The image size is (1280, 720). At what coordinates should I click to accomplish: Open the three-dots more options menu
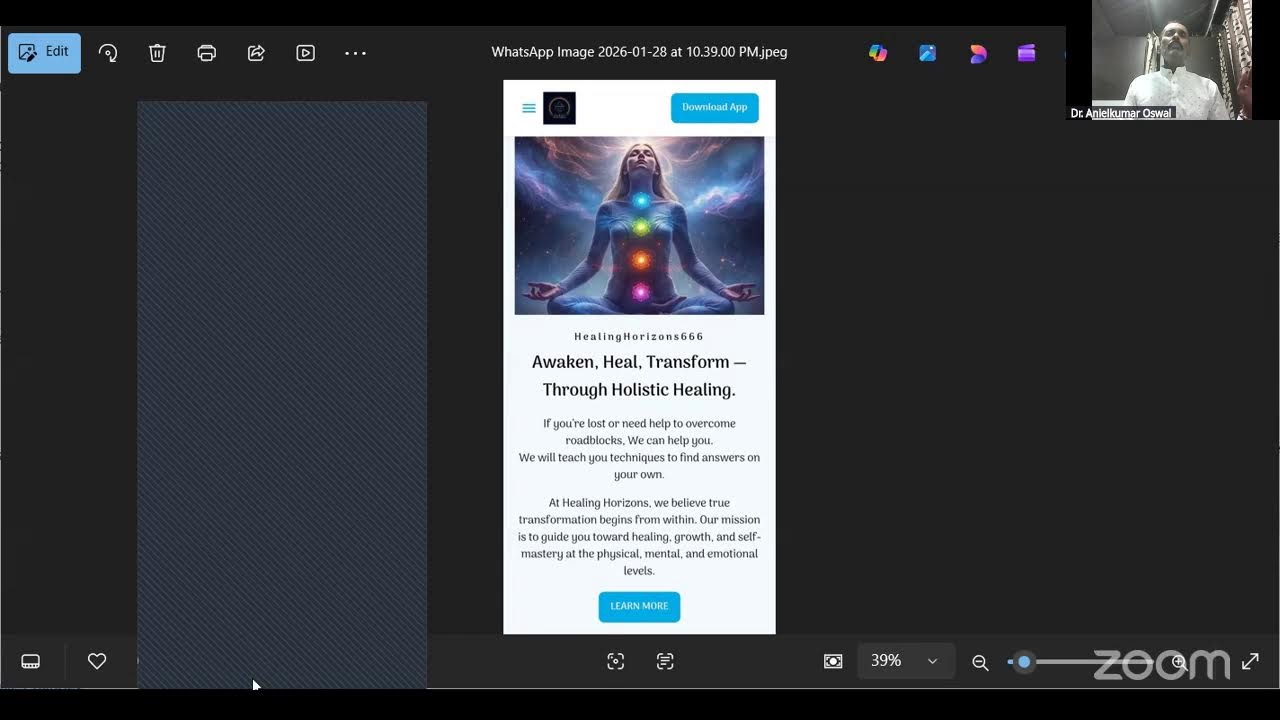point(355,53)
